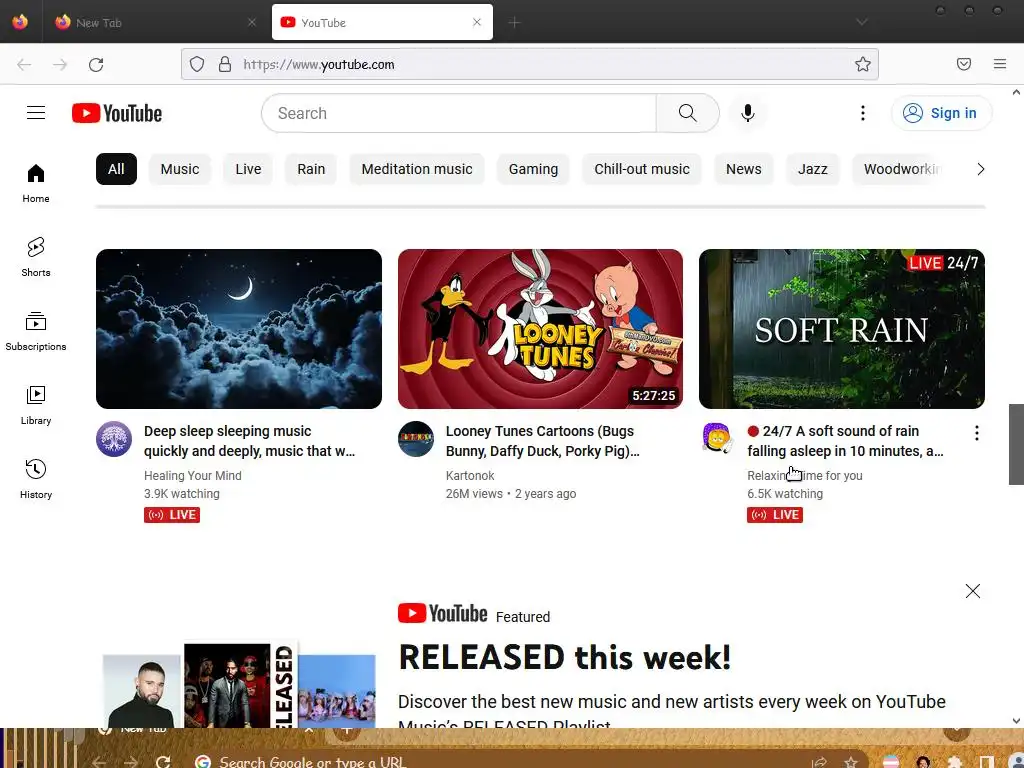Visit Healing Your Mind channel
This screenshot has height=768, width=1024.
pyautogui.click(x=193, y=475)
